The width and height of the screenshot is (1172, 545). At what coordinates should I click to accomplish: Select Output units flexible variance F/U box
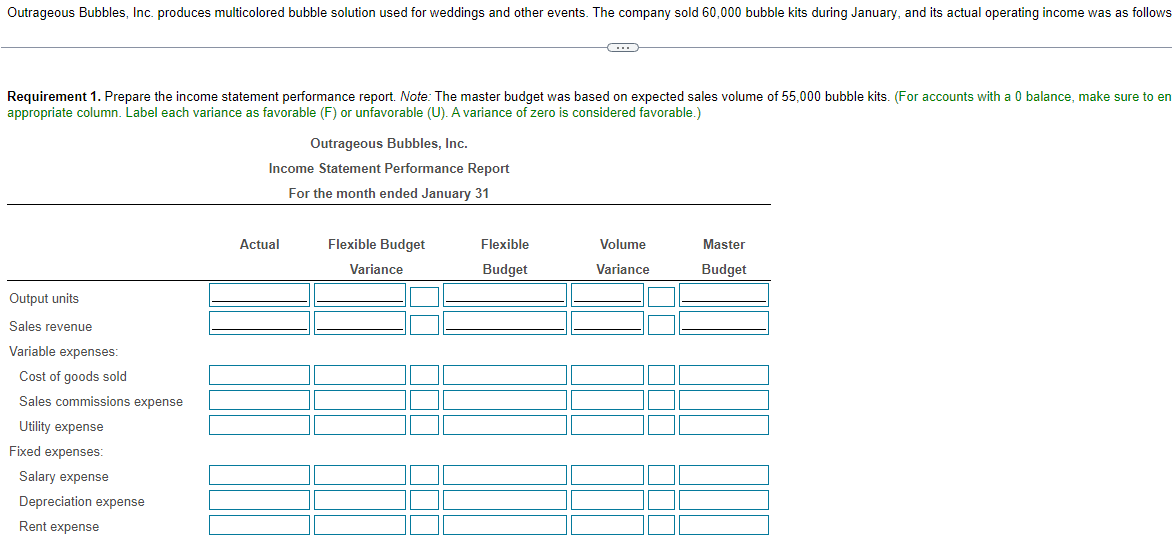[x=424, y=297]
